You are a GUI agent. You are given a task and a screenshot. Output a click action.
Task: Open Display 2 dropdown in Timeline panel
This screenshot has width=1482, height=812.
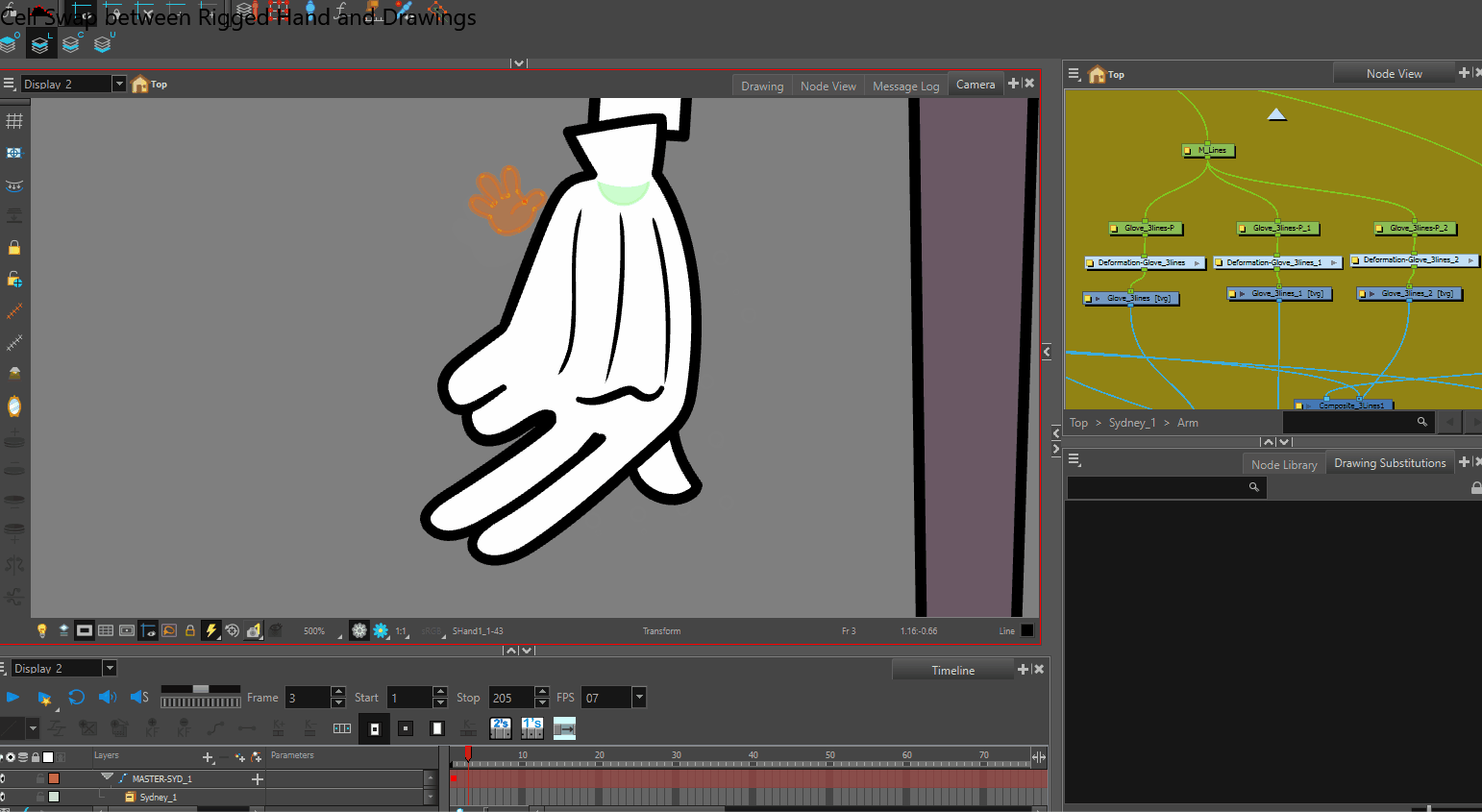point(110,668)
